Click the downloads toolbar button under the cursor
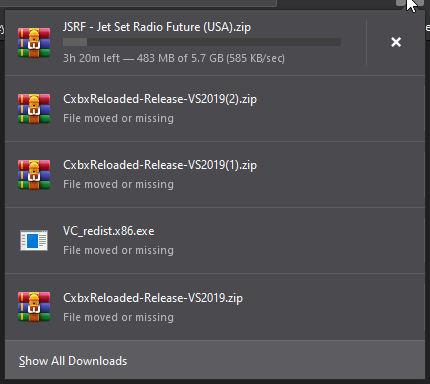This screenshot has width=430, height=384. pos(410,3)
